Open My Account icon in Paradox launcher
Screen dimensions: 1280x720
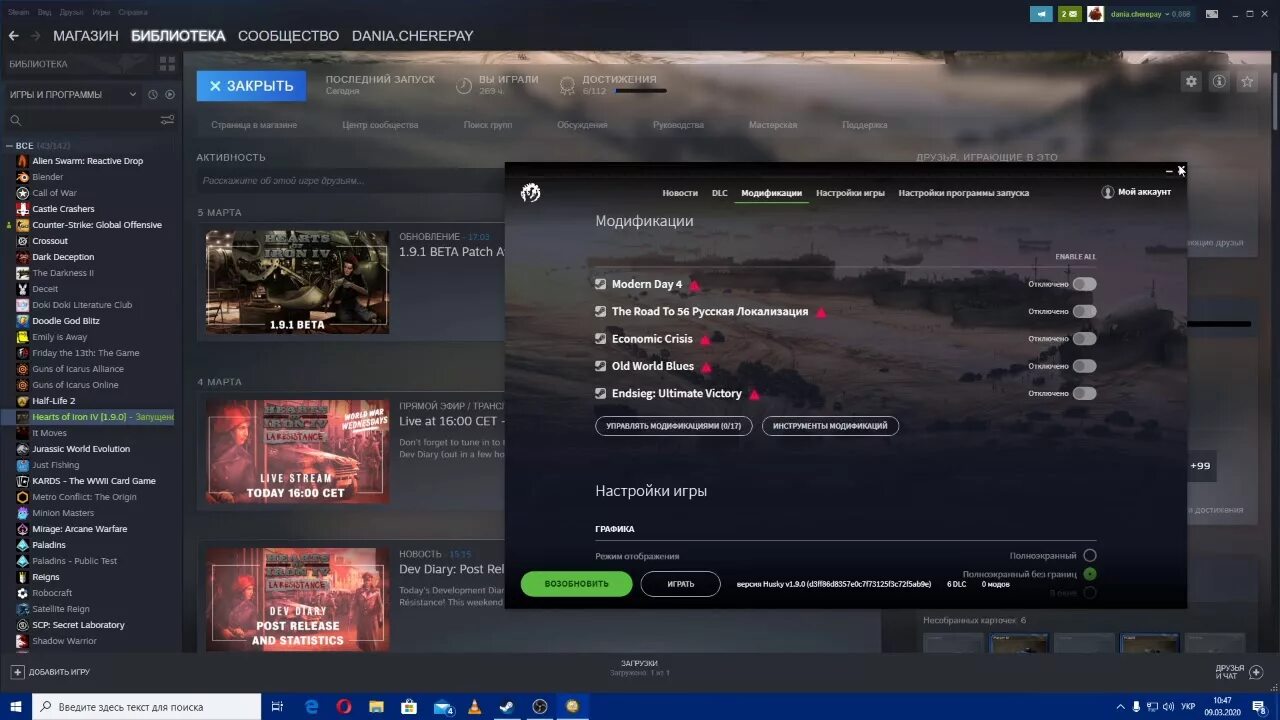click(x=1107, y=192)
